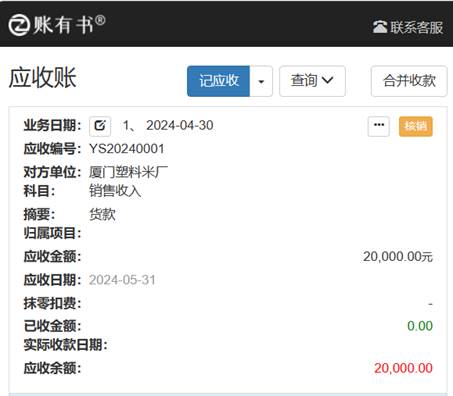Click the subject value 销售收入
This screenshot has width=453, height=396.
[x=115, y=191]
